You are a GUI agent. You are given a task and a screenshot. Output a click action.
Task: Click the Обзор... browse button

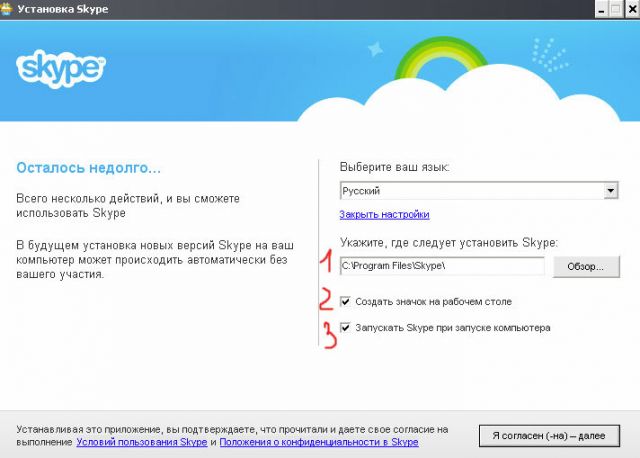(586, 267)
